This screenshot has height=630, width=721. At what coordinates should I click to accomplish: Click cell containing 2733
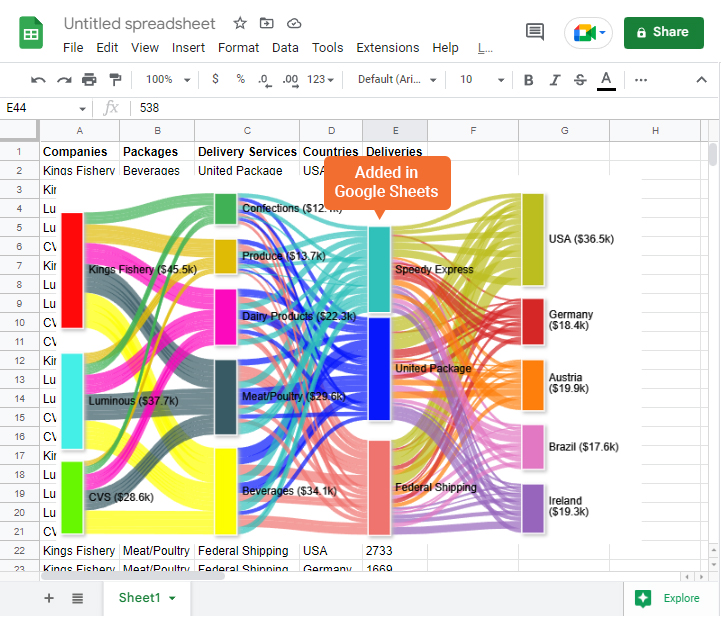(x=395, y=550)
